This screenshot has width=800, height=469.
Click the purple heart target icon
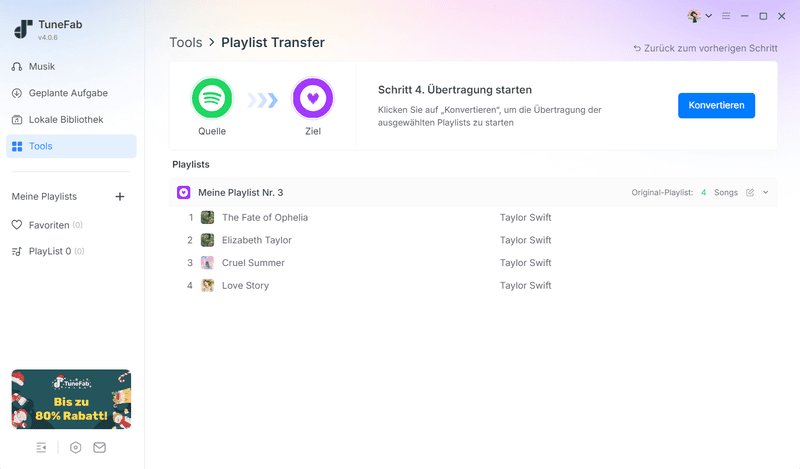pyautogui.click(x=312, y=99)
